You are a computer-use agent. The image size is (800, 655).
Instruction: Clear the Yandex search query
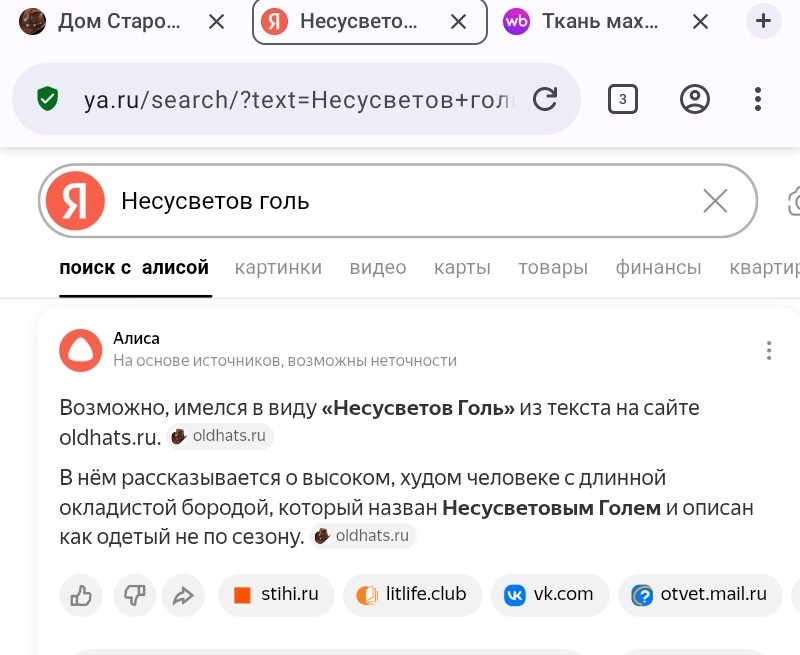coord(715,201)
